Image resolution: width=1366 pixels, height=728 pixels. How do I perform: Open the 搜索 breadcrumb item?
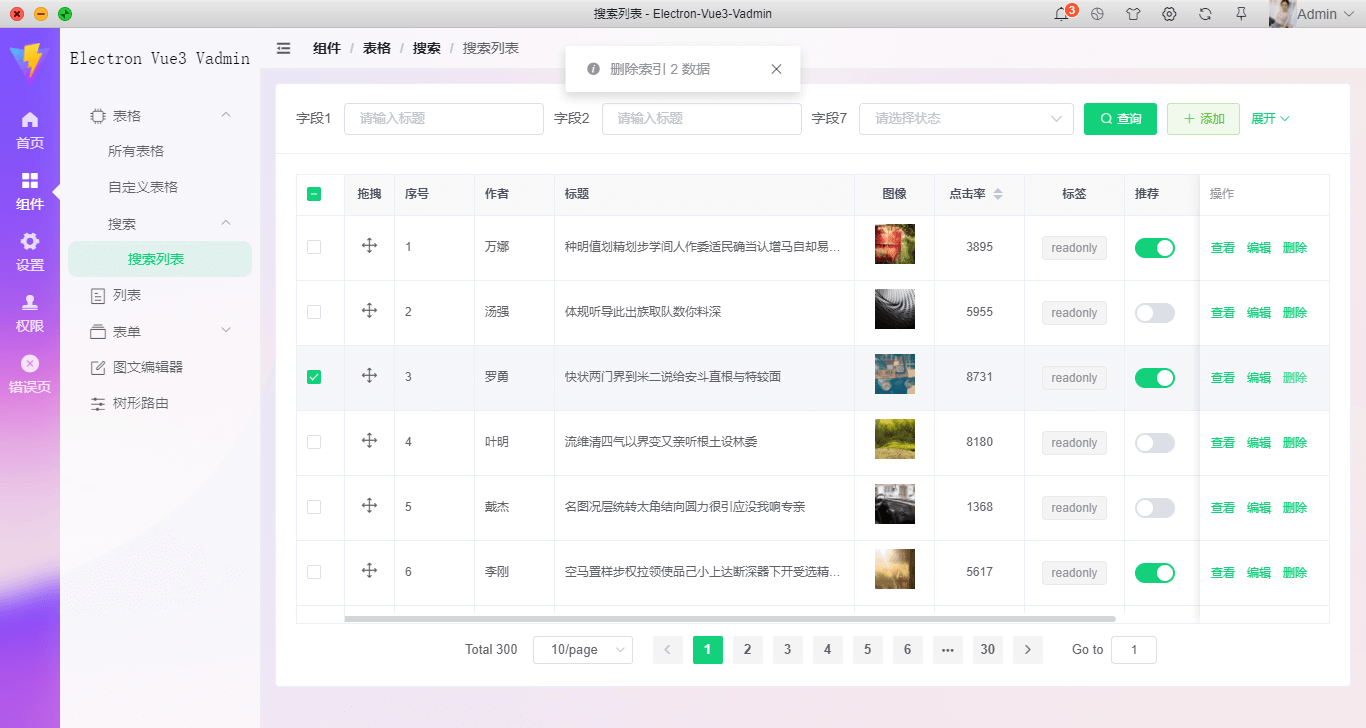pyautogui.click(x=426, y=47)
